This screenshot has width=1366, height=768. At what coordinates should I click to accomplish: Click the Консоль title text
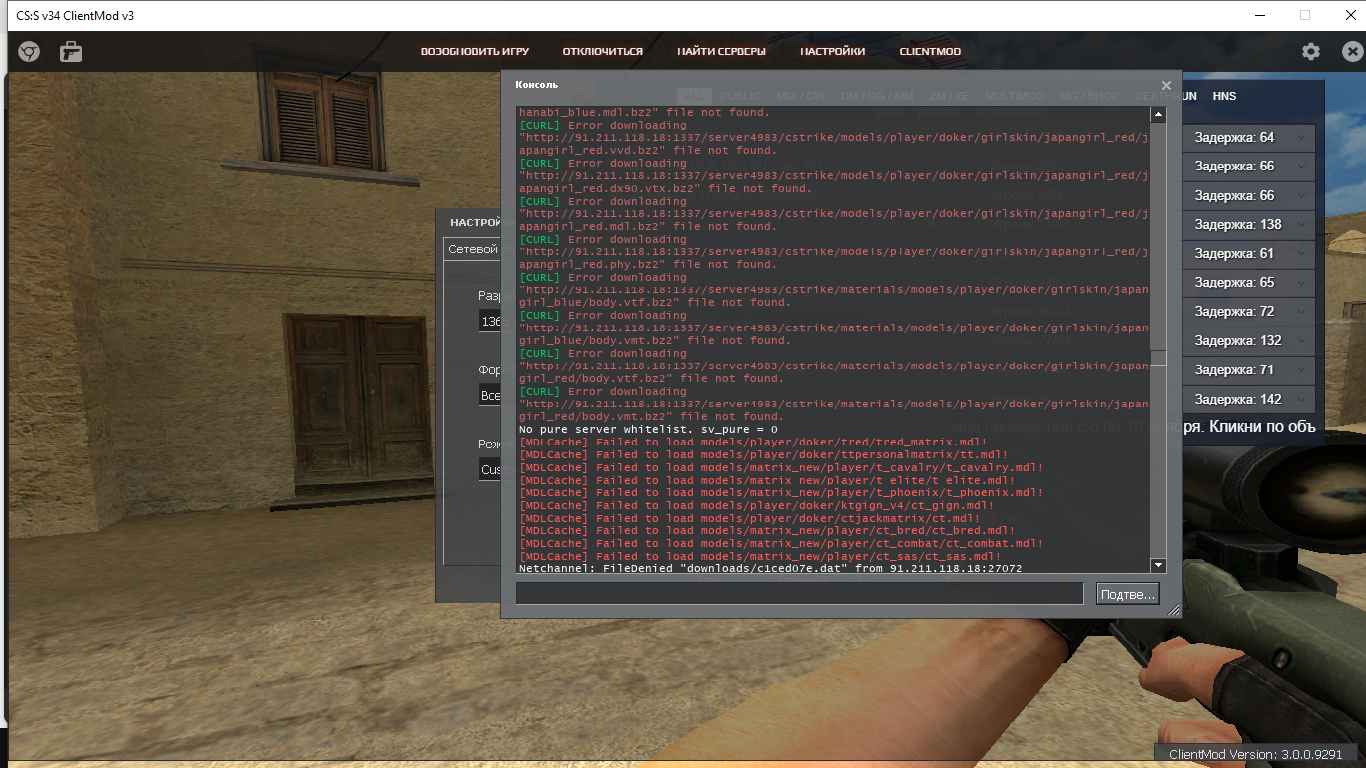pyautogui.click(x=537, y=85)
